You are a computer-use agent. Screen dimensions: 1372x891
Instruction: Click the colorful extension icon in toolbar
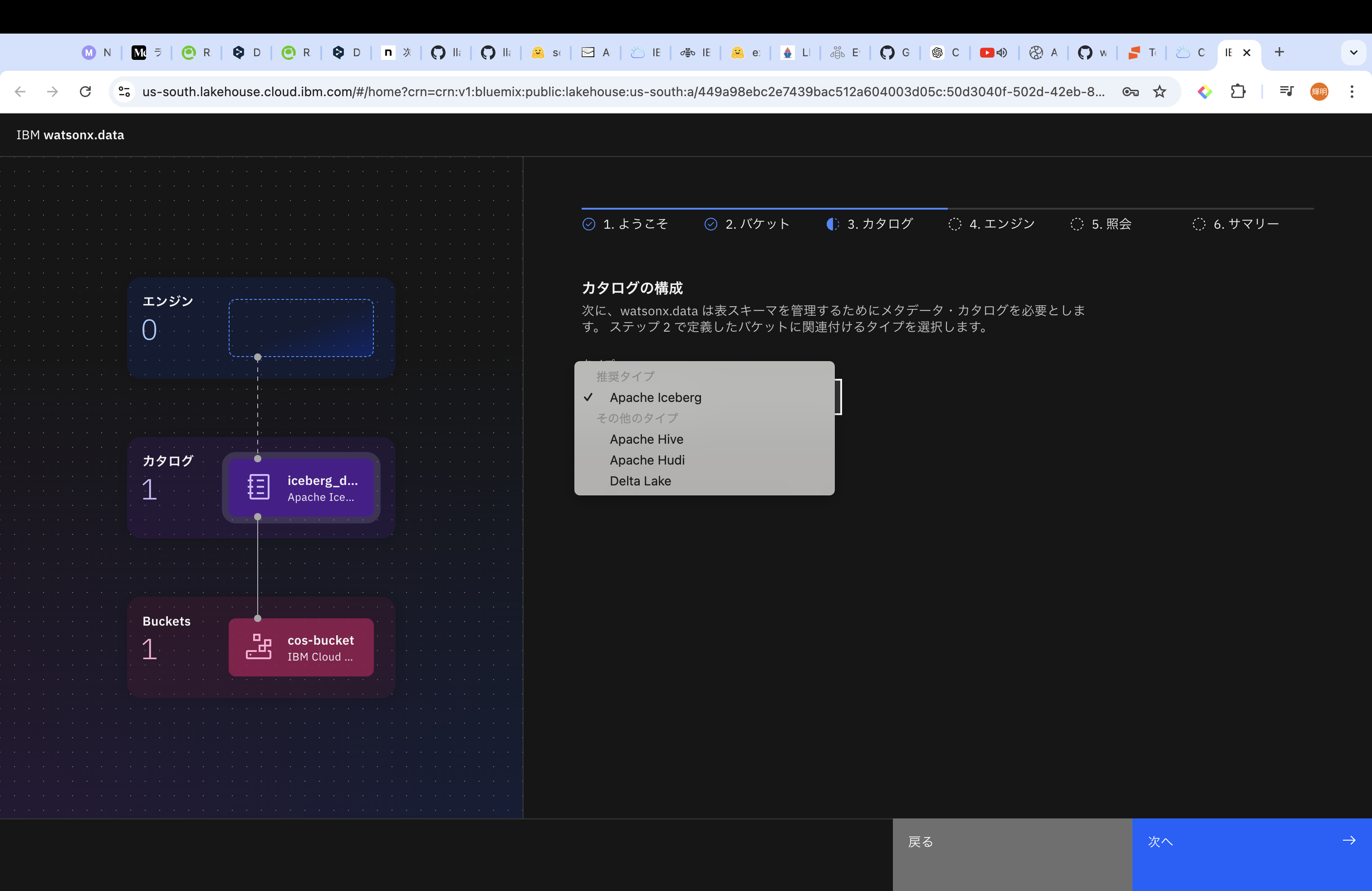pos(1205,92)
